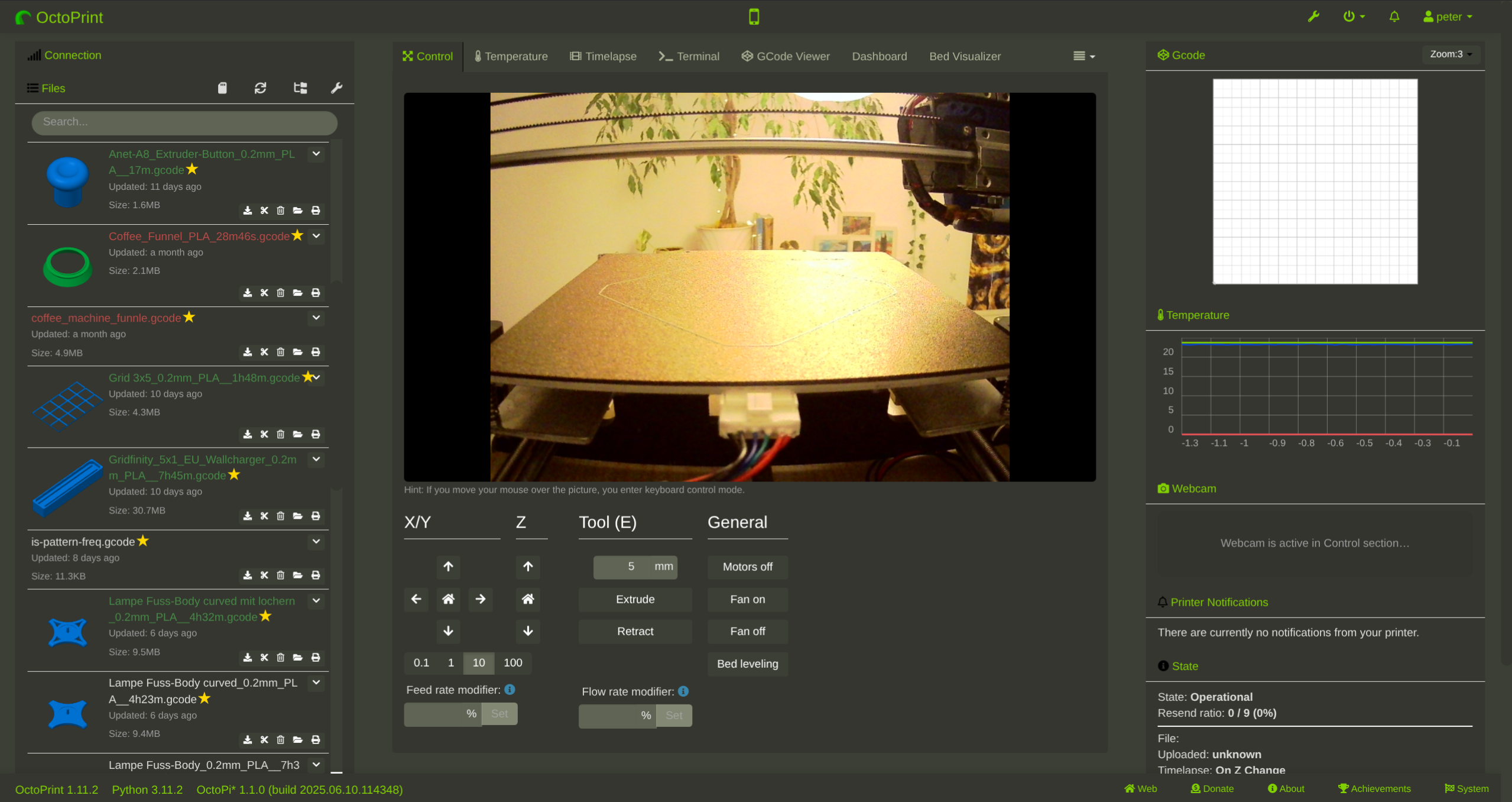The height and width of the screenshot is (802, 1512).
Task: Switch to the Temperature tab
Action: click(x=511, y=56)
